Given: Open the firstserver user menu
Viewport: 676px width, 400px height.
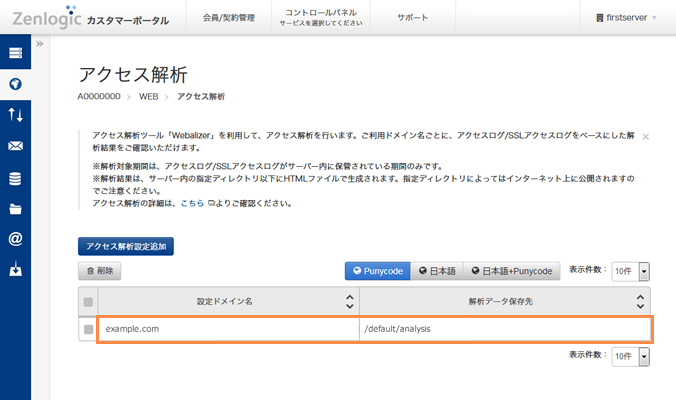Looking at the screenshot, I should 633,18.
